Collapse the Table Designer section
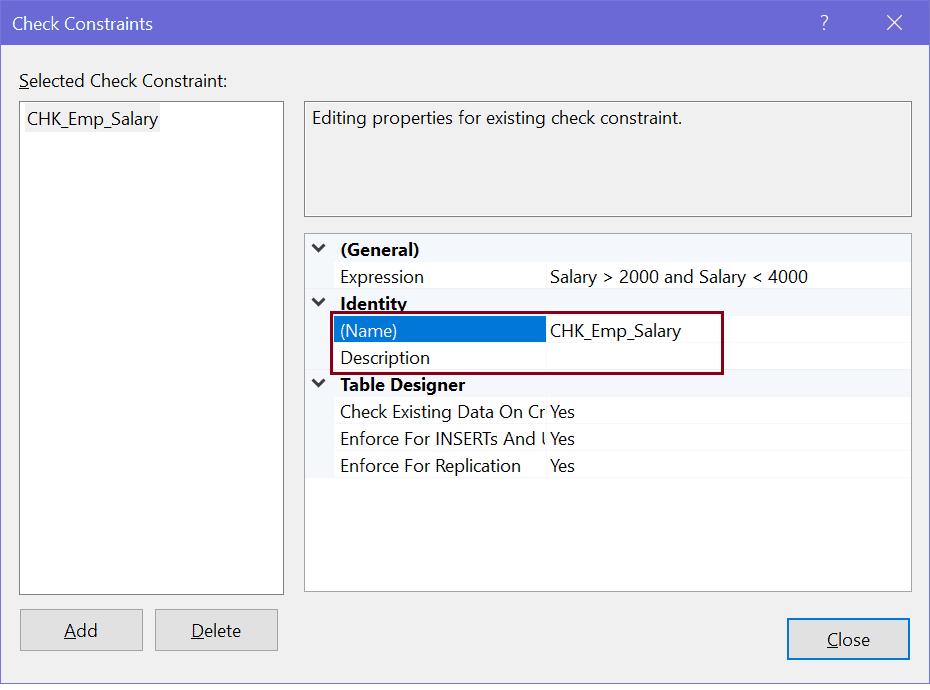 point(318,385)
